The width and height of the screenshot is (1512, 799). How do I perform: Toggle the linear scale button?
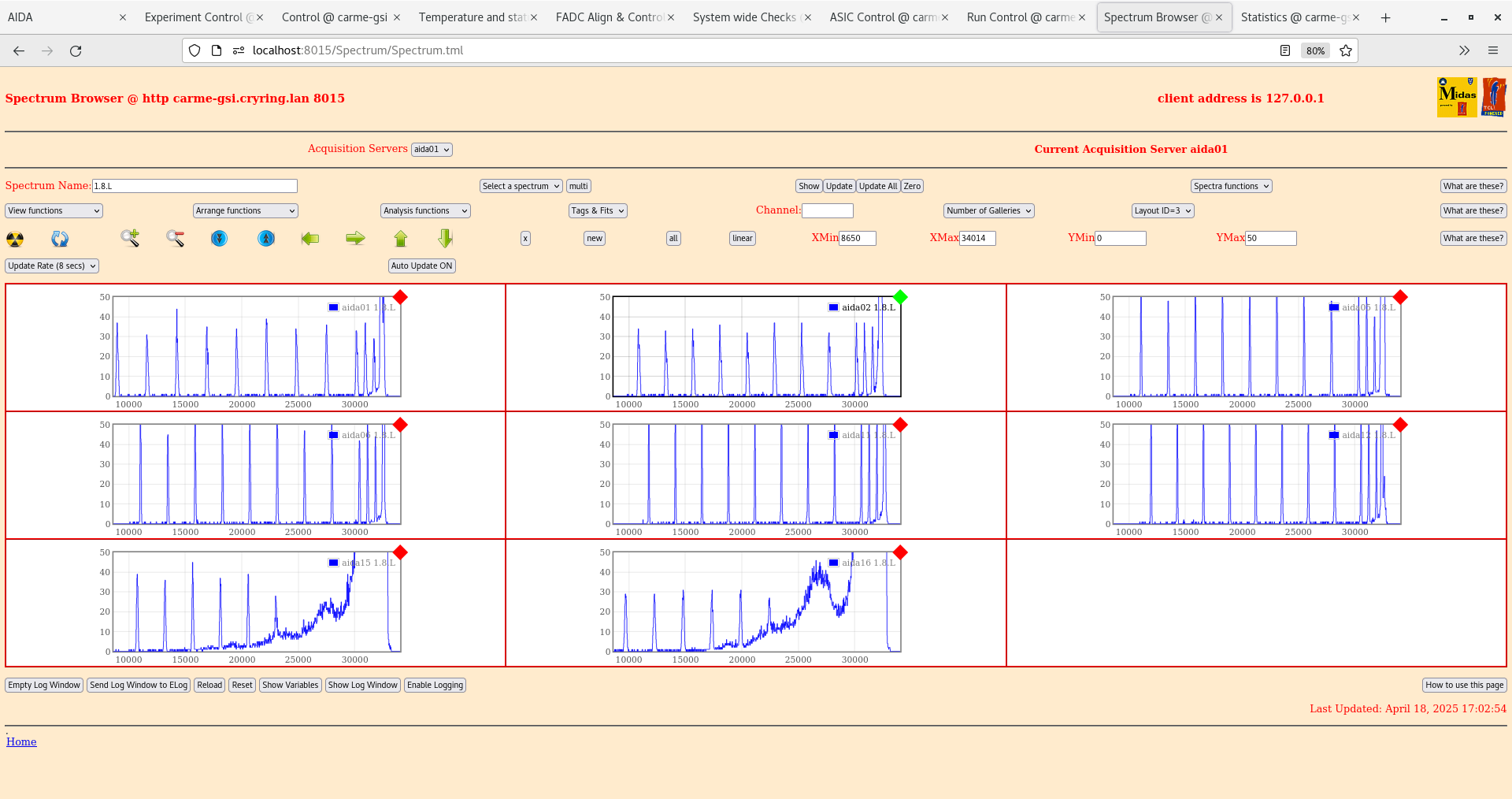(743, 238)
